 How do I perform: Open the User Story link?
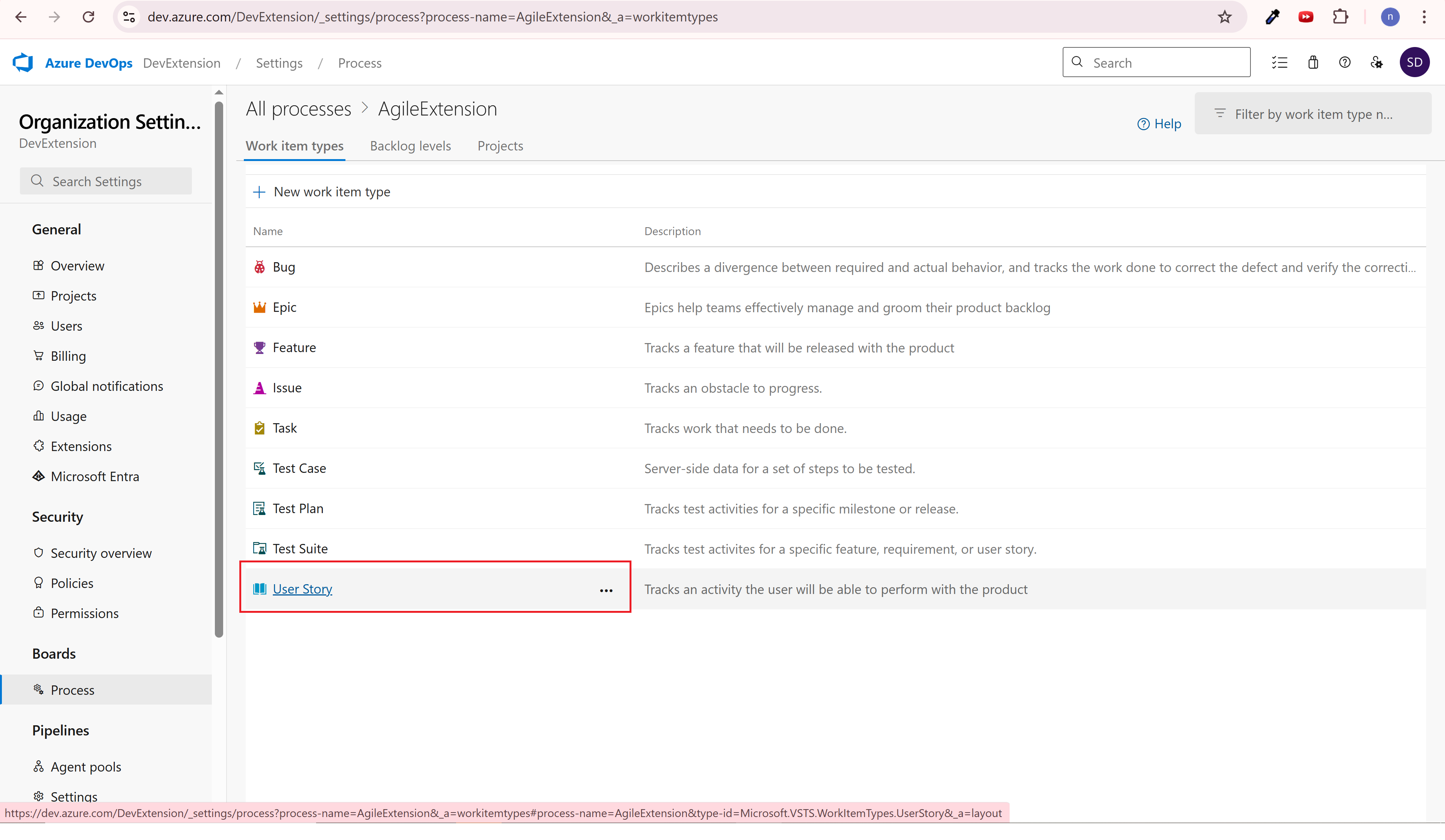click(x=302, y=589)
